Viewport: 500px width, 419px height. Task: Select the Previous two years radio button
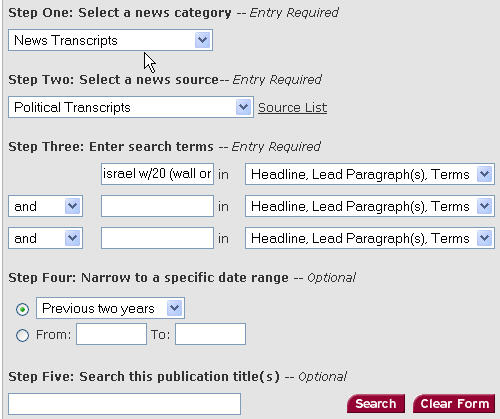coord(22,309)
